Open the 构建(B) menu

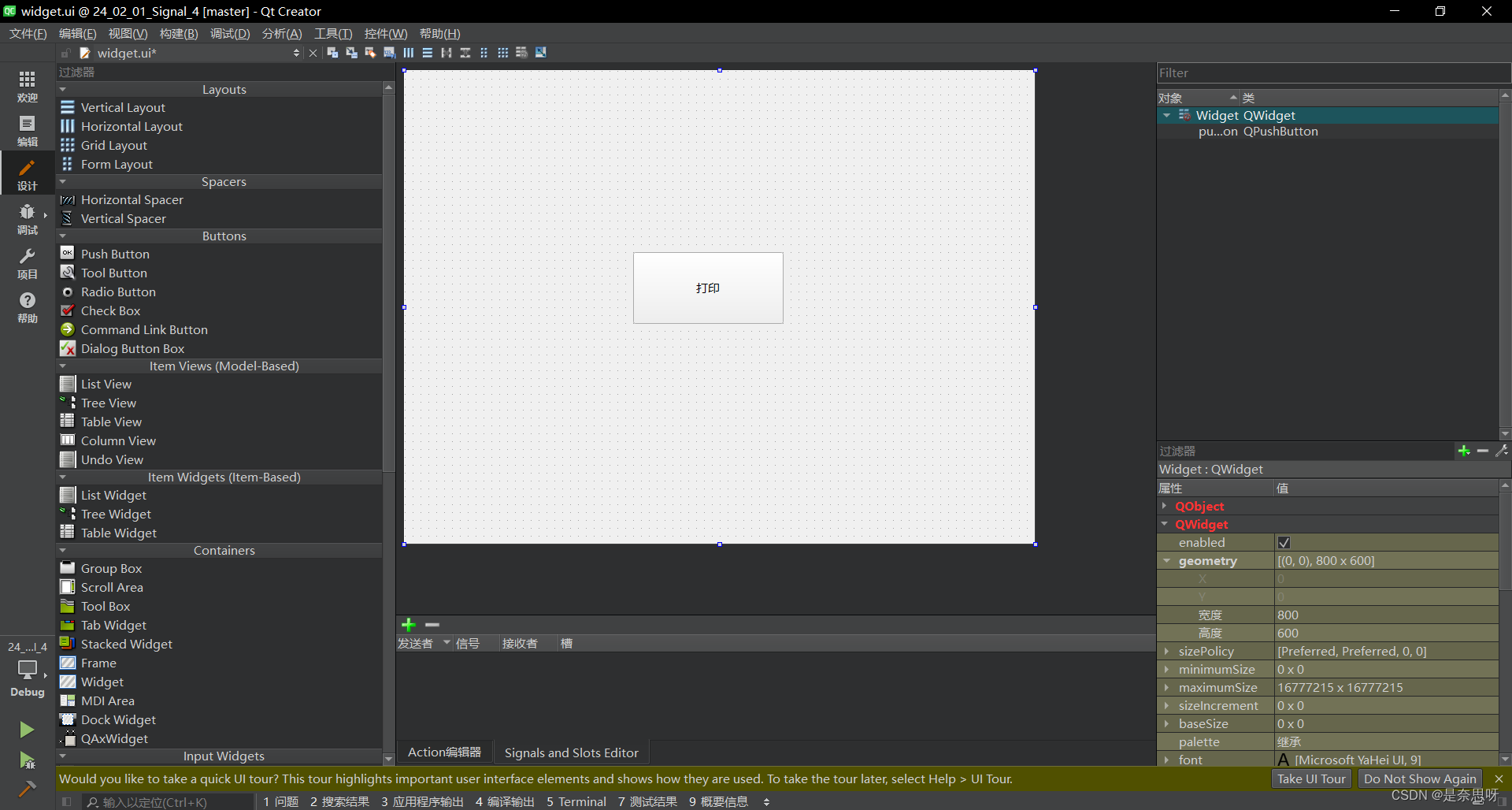pos(179,34)
